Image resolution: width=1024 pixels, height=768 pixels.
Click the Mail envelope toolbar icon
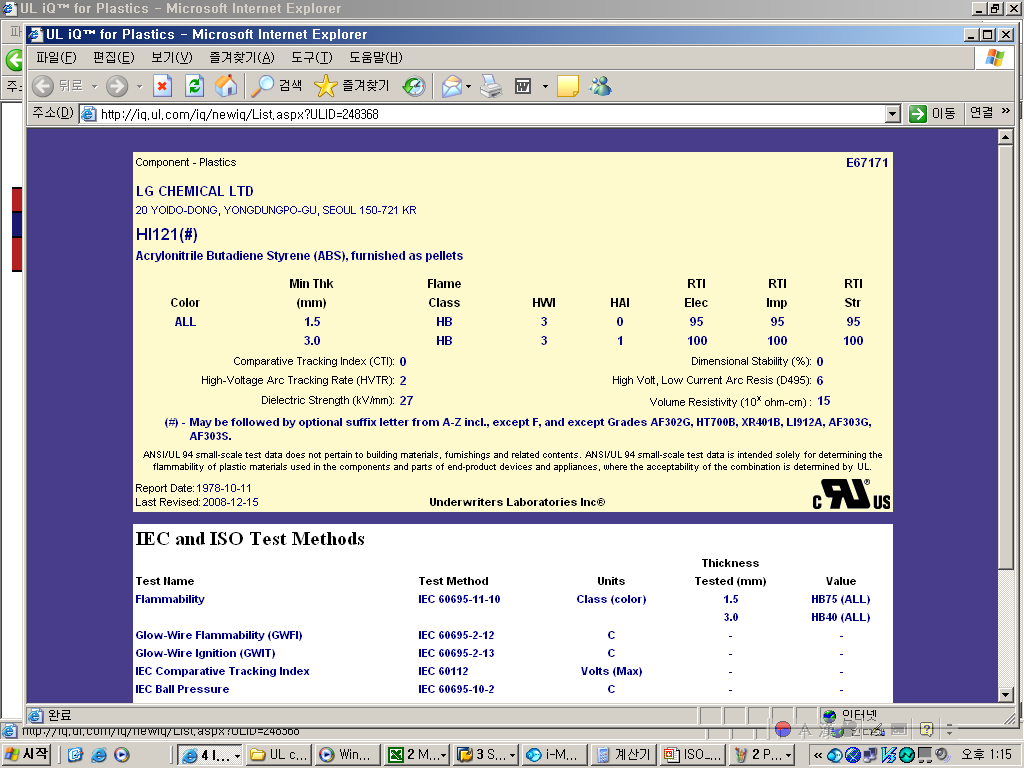tap(451, 86)
